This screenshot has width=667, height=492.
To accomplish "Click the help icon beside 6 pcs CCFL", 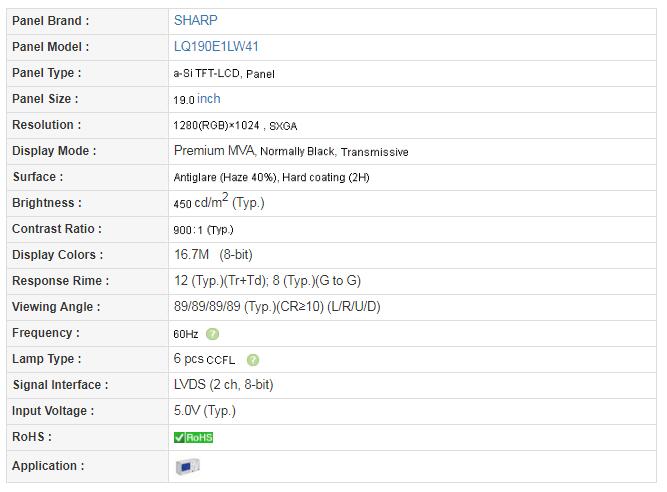I will tap(253, 360).
